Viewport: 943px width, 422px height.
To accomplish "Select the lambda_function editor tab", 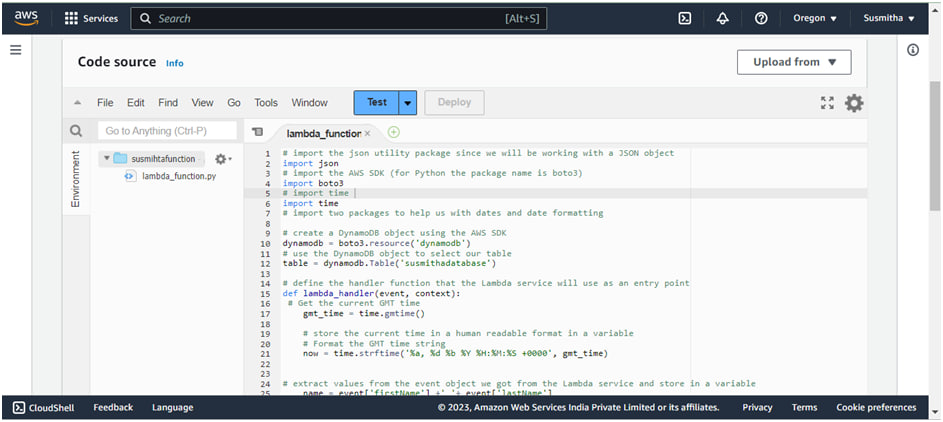I will 324,133.
